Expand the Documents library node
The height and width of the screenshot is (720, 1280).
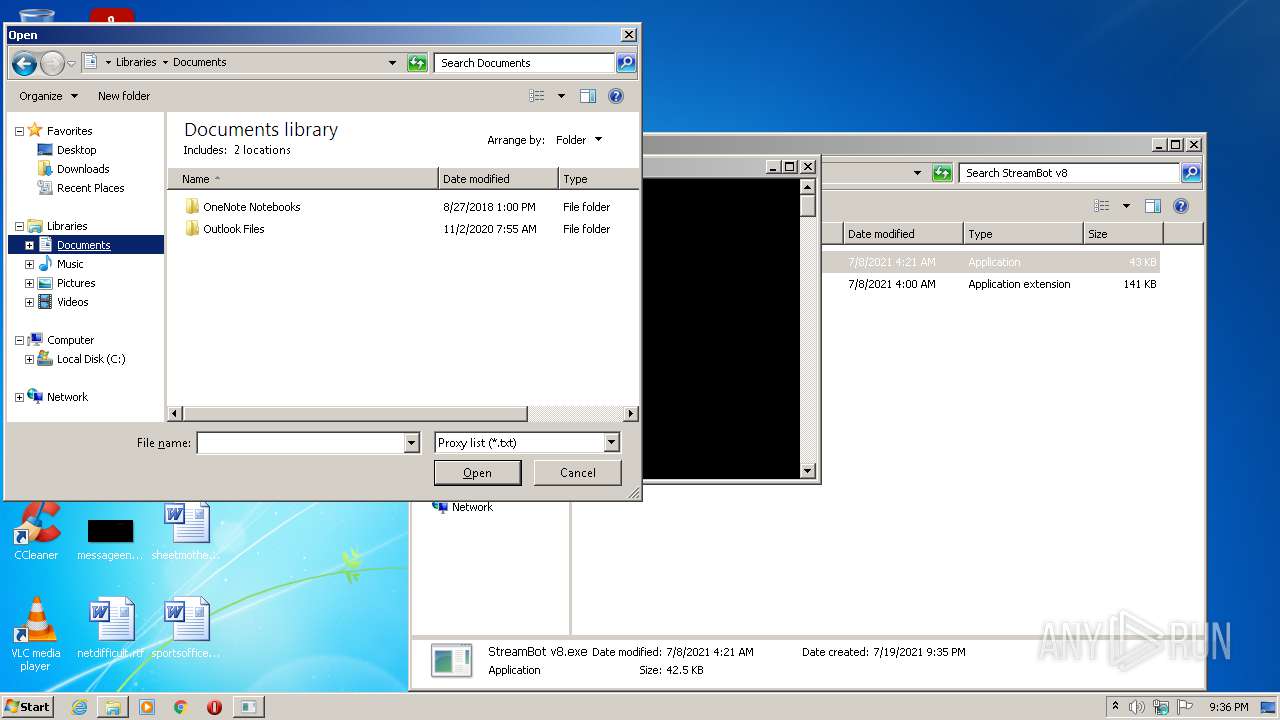click(x=29, y=245)
